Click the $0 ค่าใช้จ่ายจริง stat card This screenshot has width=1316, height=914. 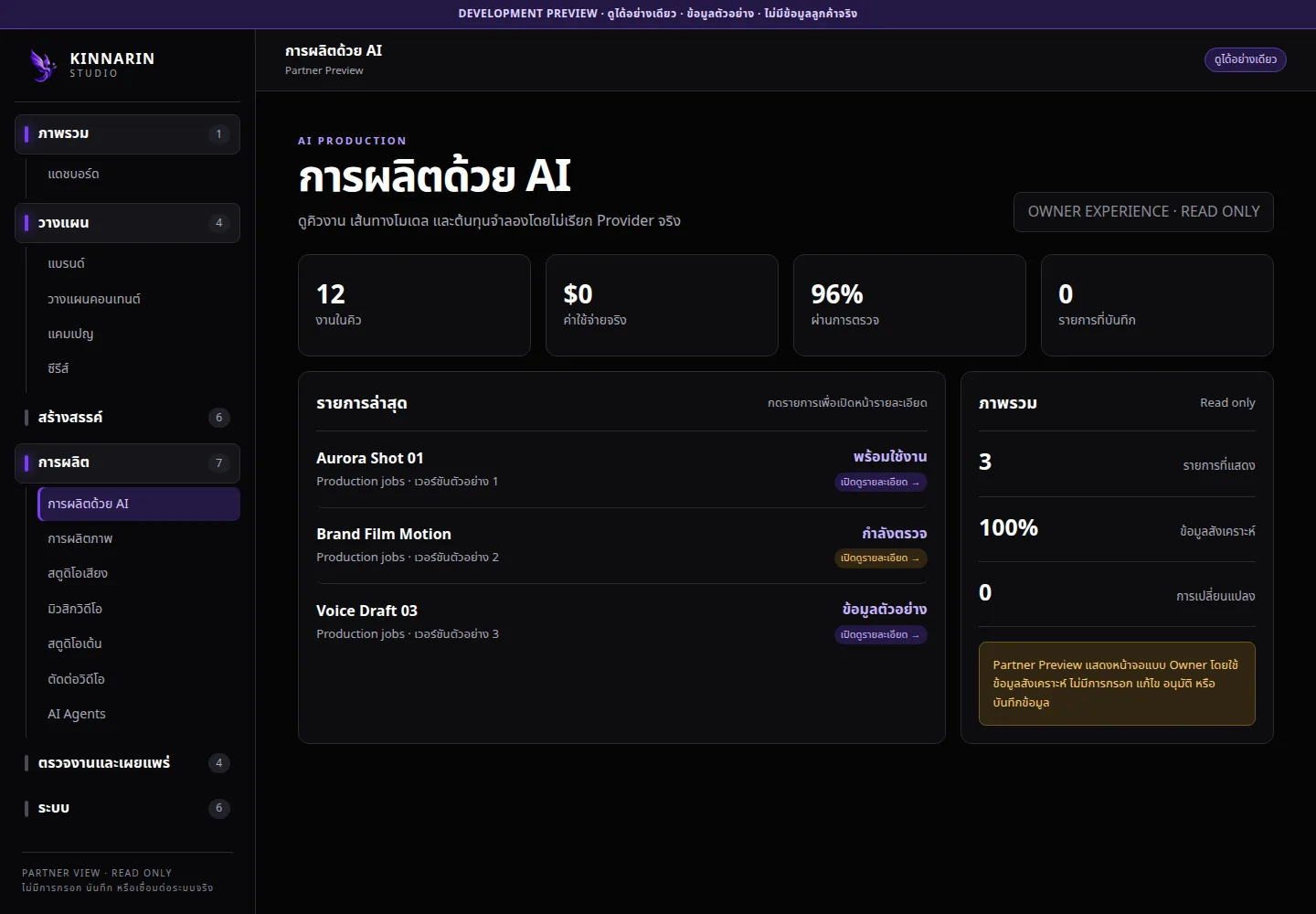click(x=662, y=305)
